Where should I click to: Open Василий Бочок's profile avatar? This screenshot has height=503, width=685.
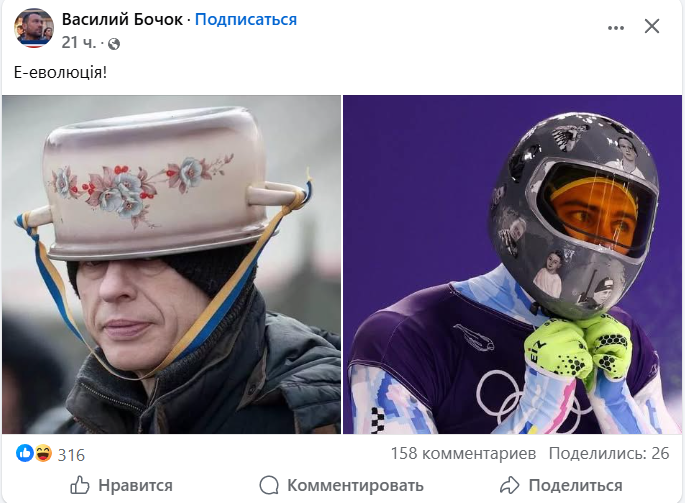[x=34, y=28]
